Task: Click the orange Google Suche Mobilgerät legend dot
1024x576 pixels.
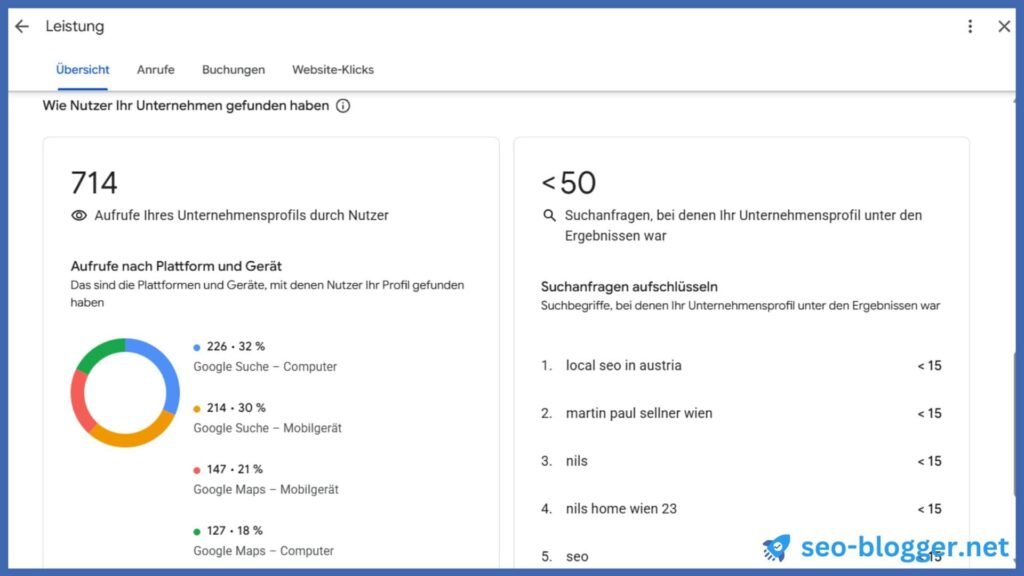Action: pos(197,409)
